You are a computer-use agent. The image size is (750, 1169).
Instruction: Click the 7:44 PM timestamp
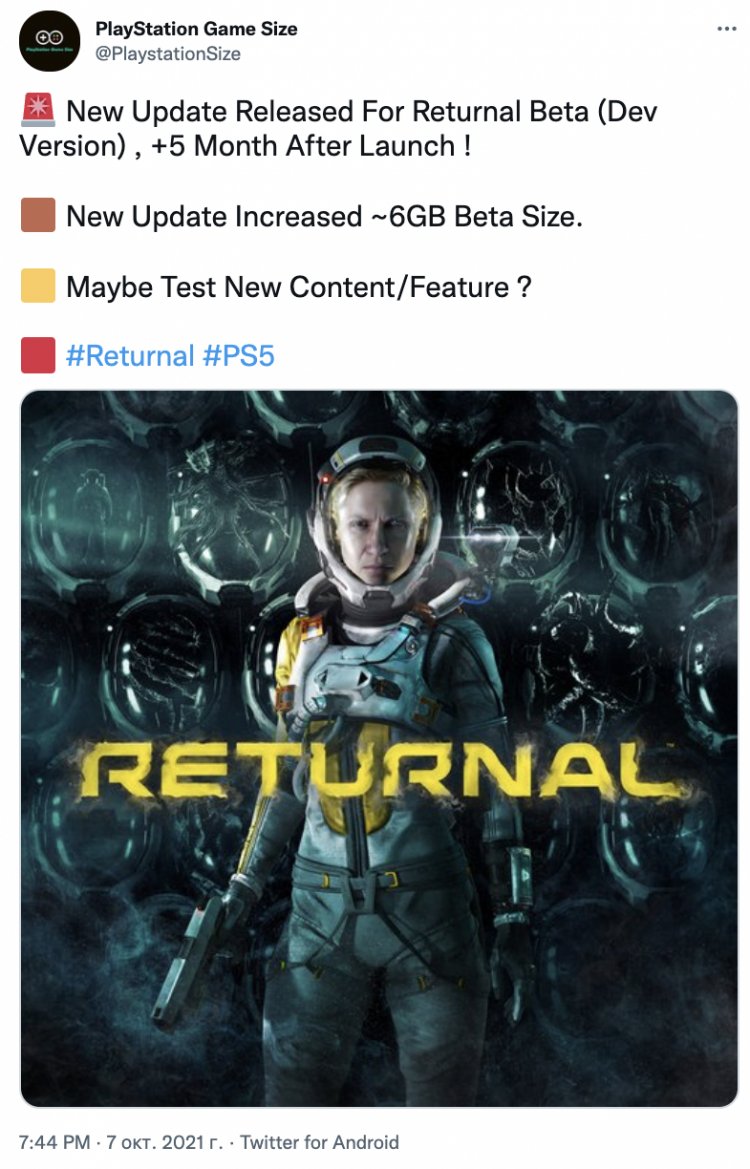(x=54, y=1142)
